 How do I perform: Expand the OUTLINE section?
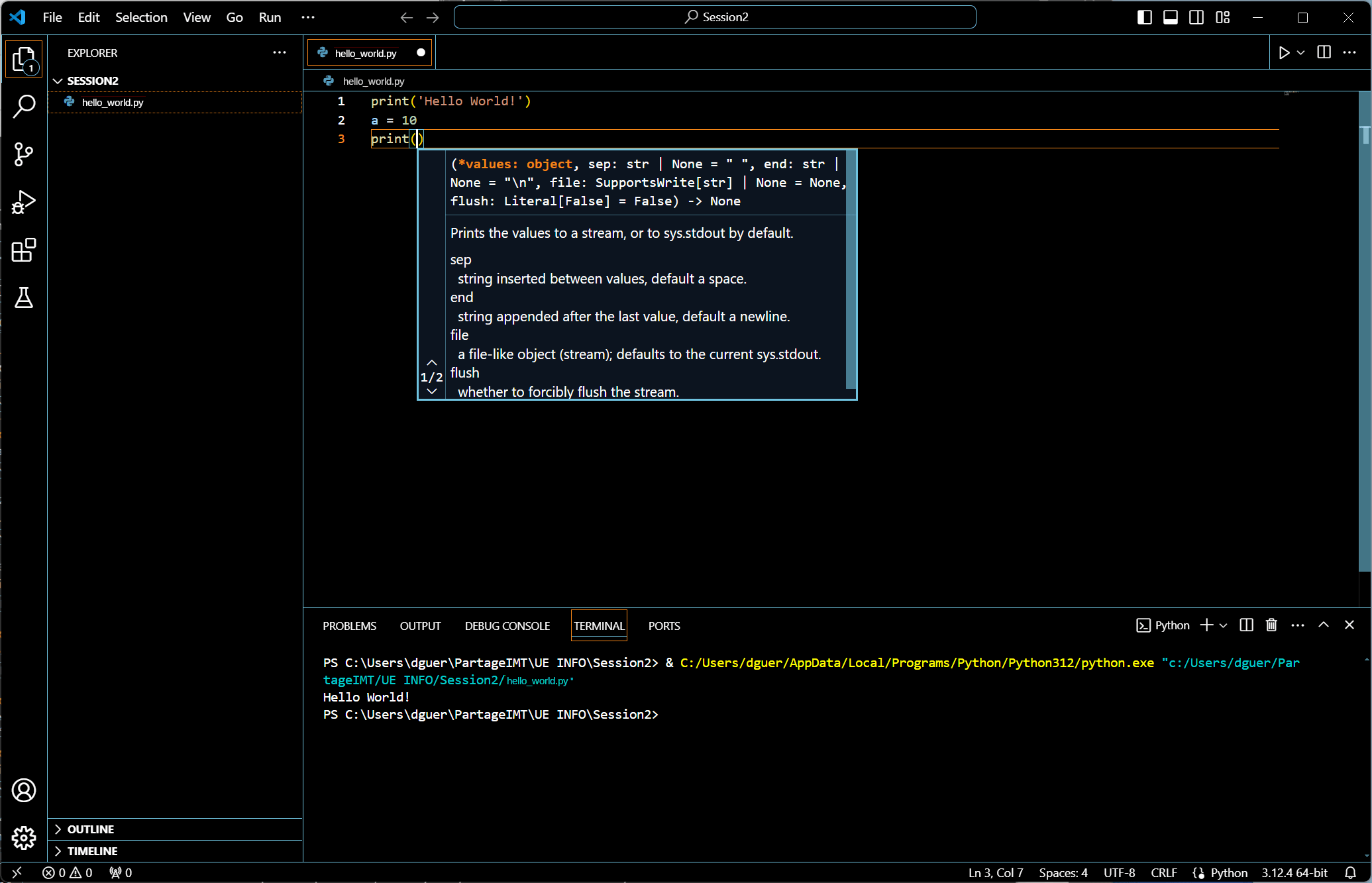pyautogui.click(x=90, y=829)
